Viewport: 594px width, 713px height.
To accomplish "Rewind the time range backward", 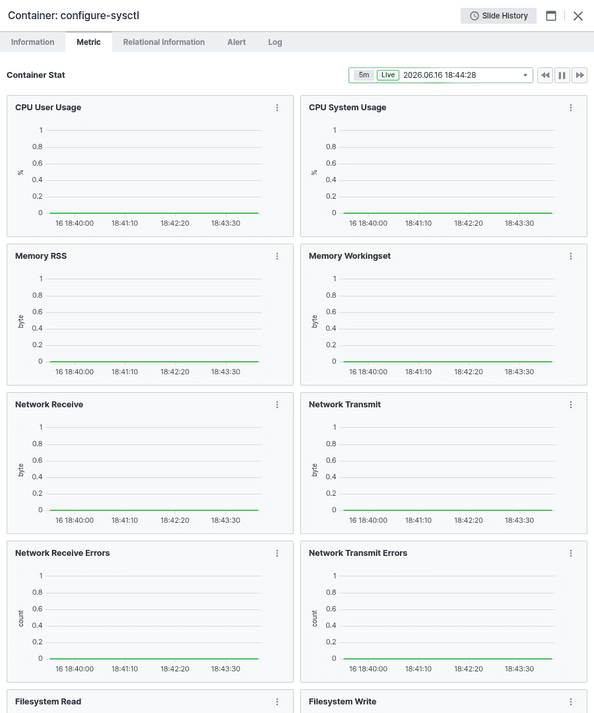I will [x=545, y=75].
